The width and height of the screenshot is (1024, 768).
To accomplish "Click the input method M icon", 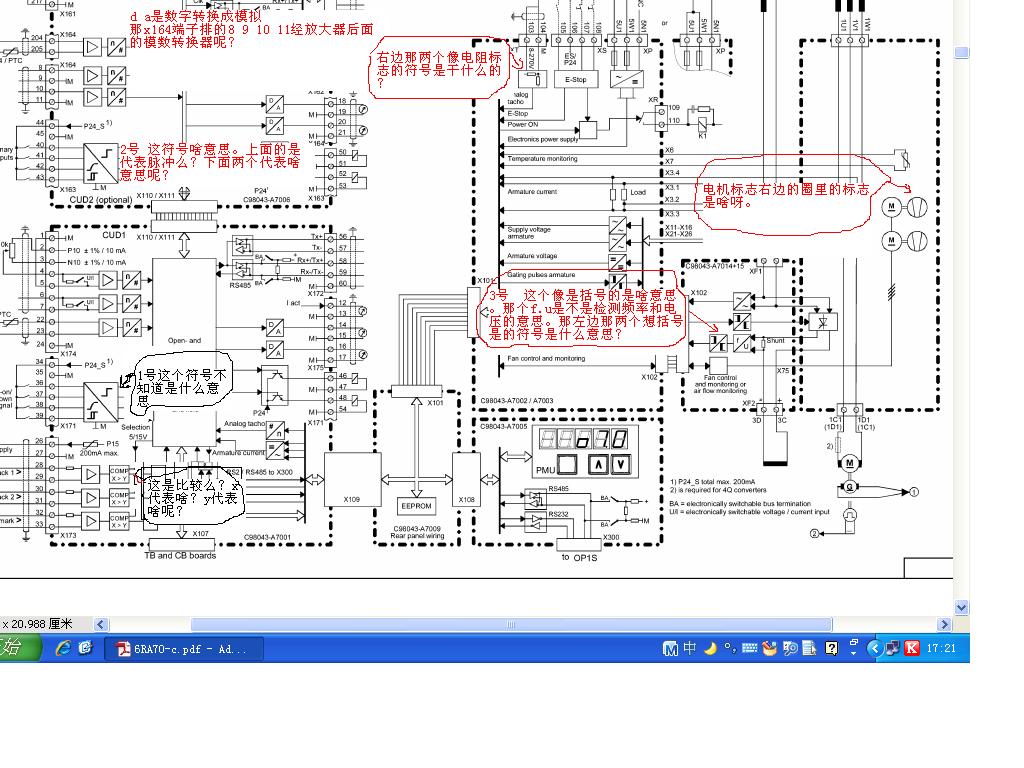I will tap(670, 648).
